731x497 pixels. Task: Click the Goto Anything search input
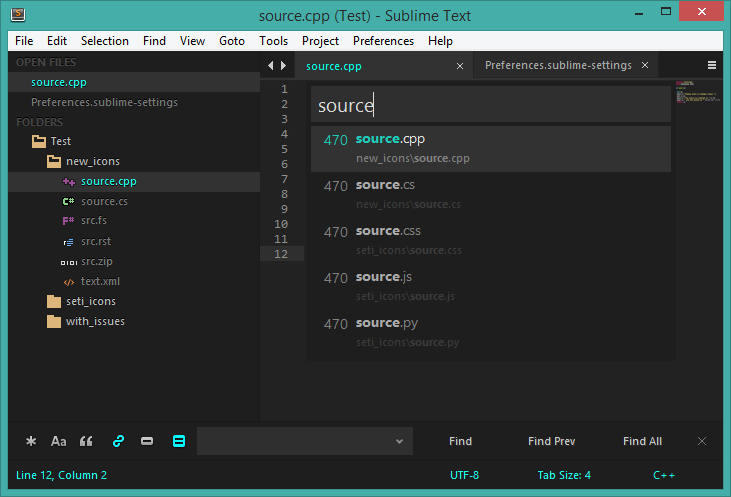491,104
